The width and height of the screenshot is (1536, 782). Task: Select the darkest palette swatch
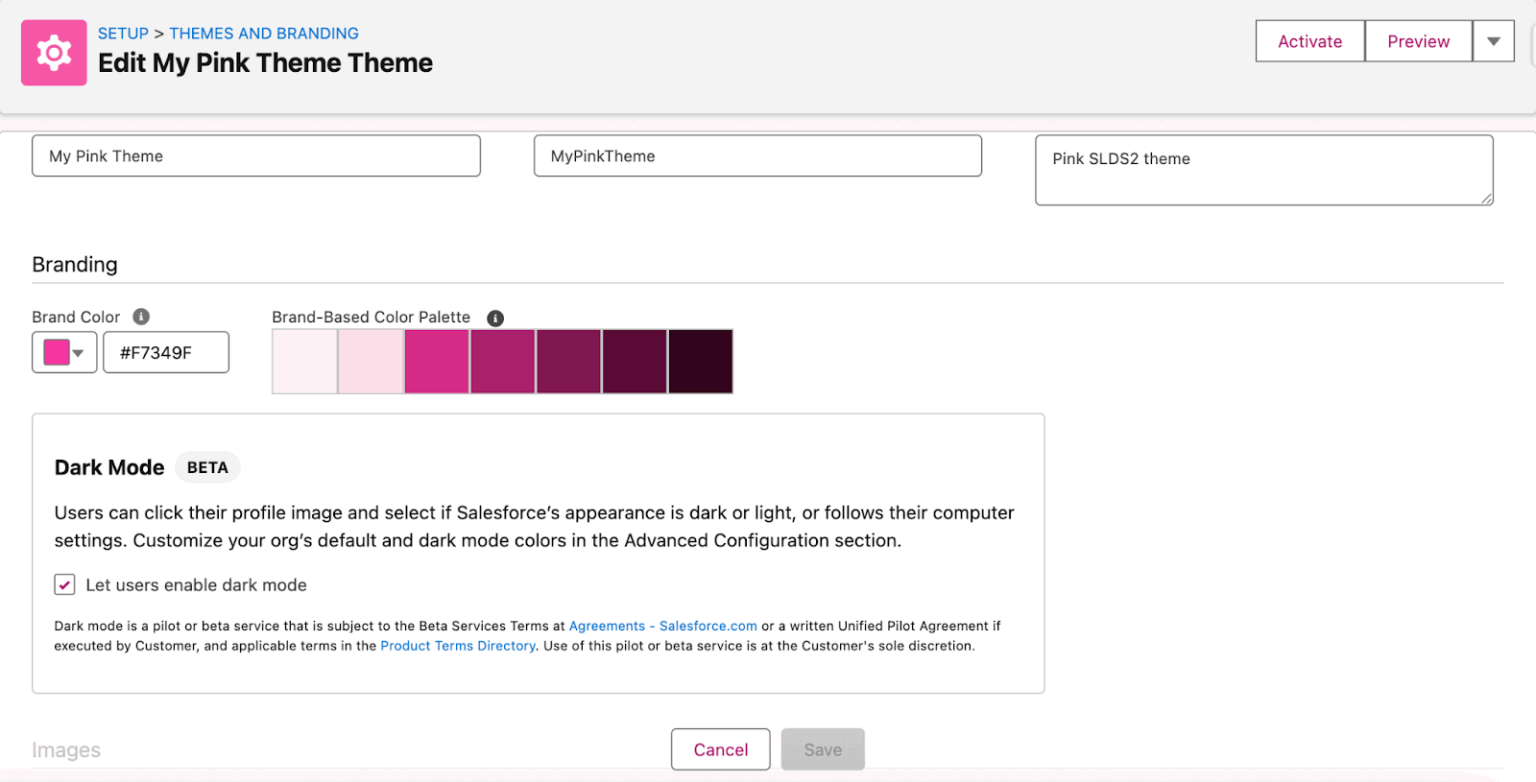pos(700,361)
